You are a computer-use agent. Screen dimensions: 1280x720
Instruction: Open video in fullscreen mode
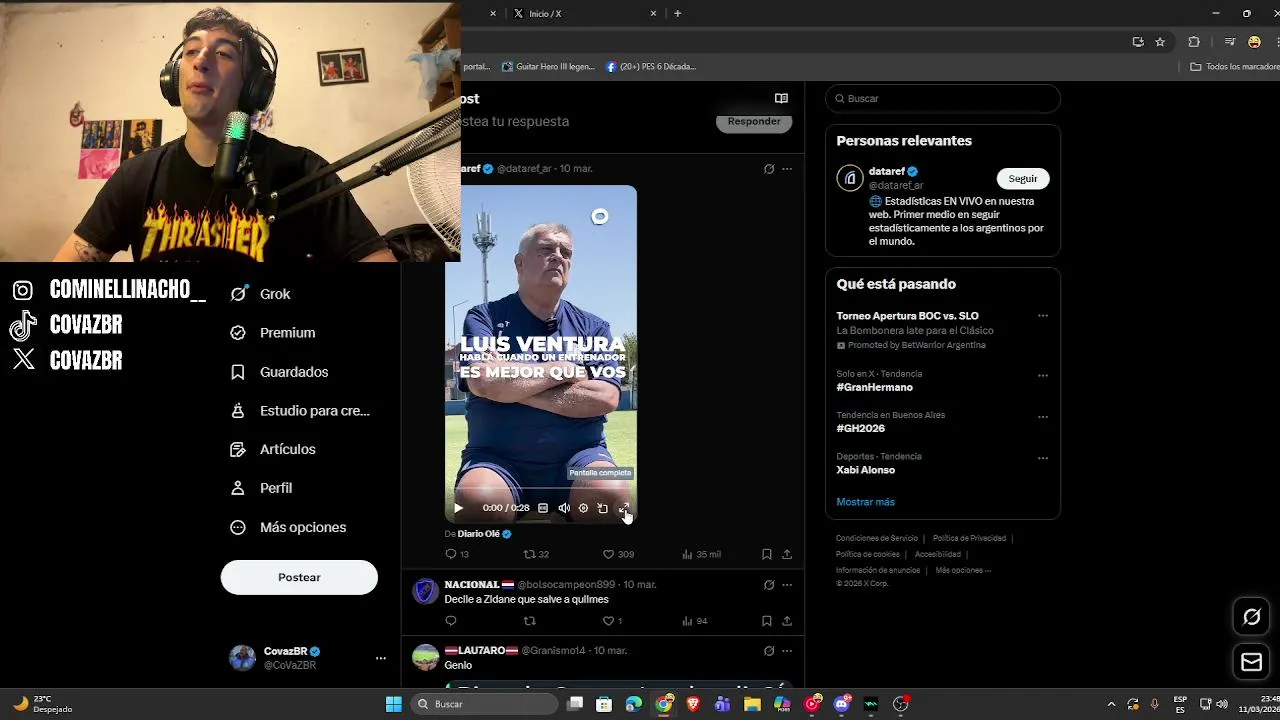point(623,508)
